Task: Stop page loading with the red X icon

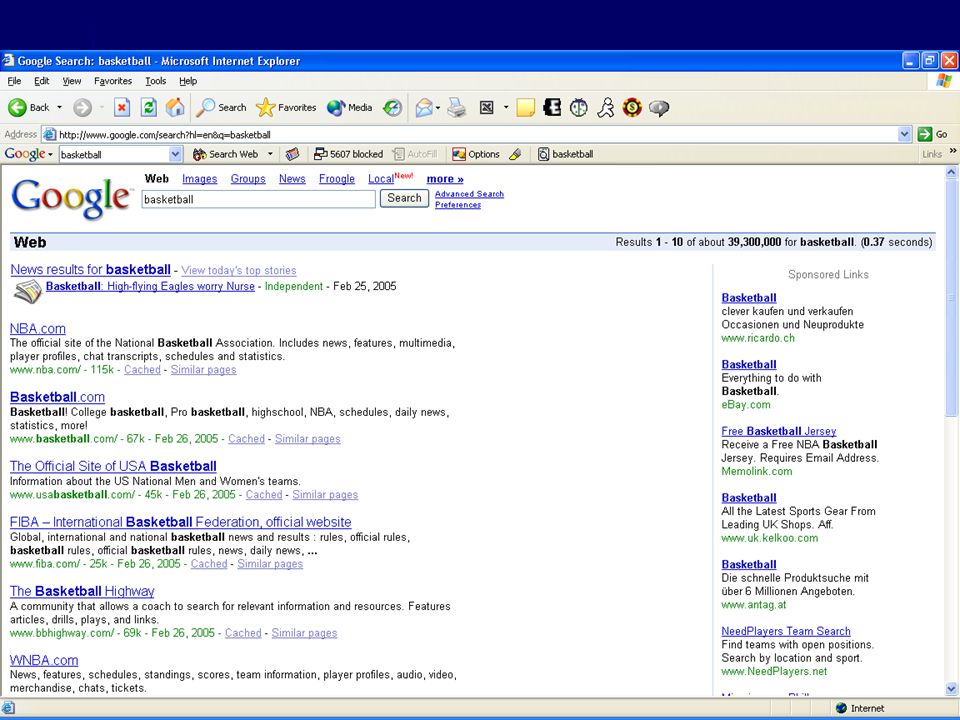Action: coord(122,108)
